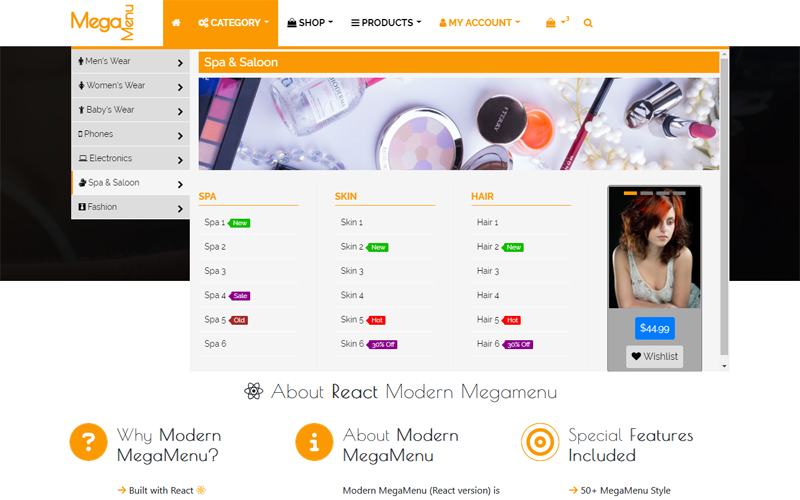Open the Spa 2 link
The width and height of the screenshot is (800, 500).
point(215,246)
